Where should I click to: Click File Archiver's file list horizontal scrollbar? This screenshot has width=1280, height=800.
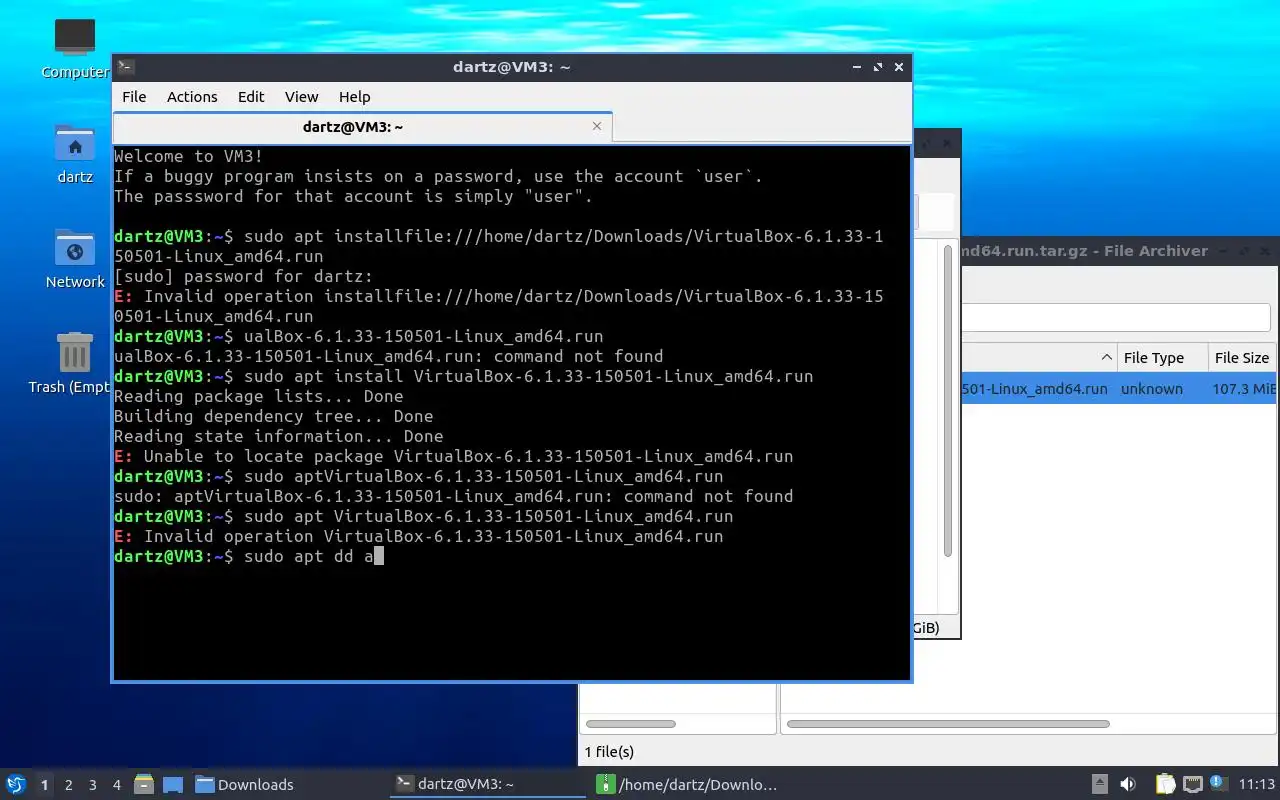click(948, 723)
